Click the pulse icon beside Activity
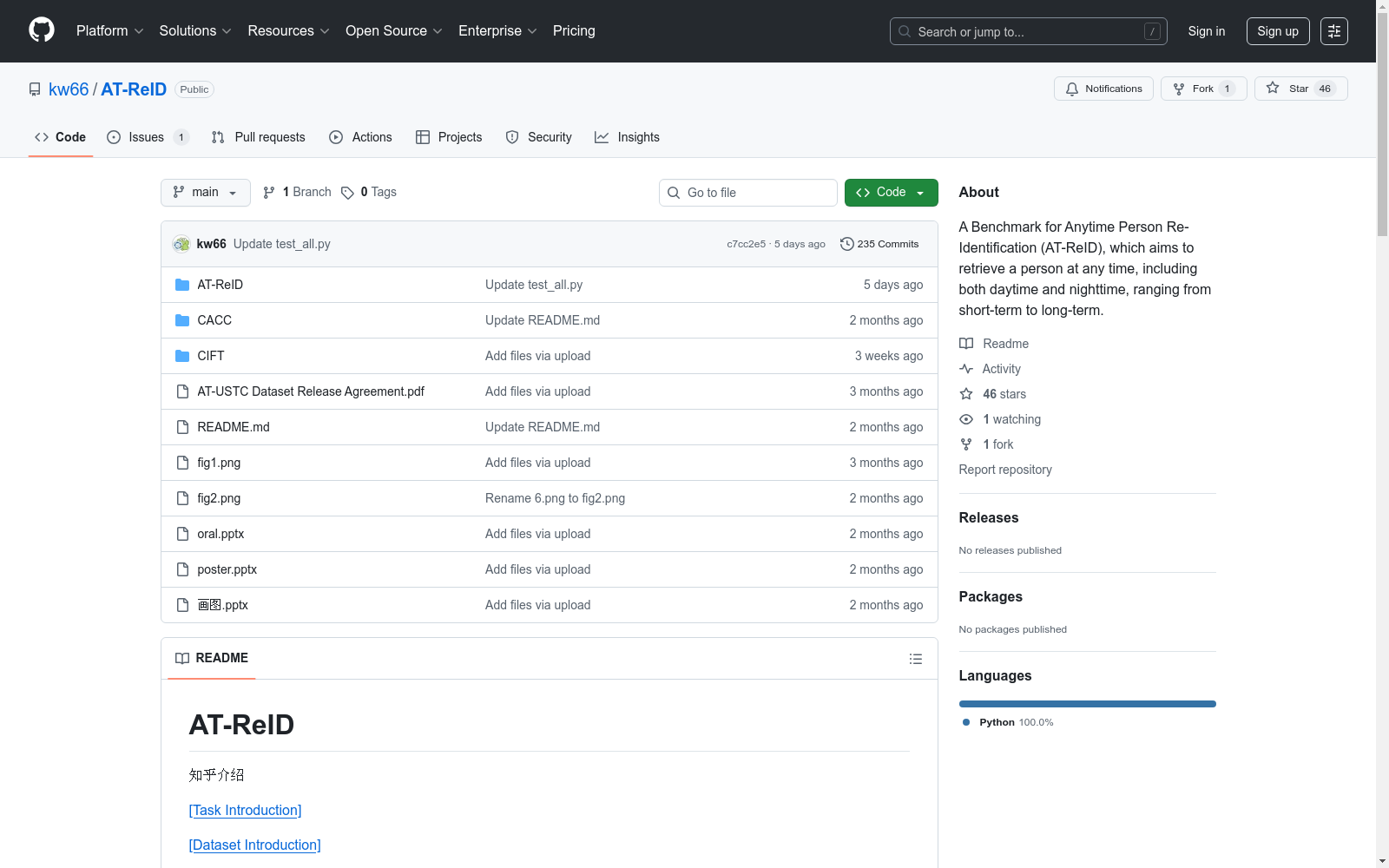 pos(966,369)
